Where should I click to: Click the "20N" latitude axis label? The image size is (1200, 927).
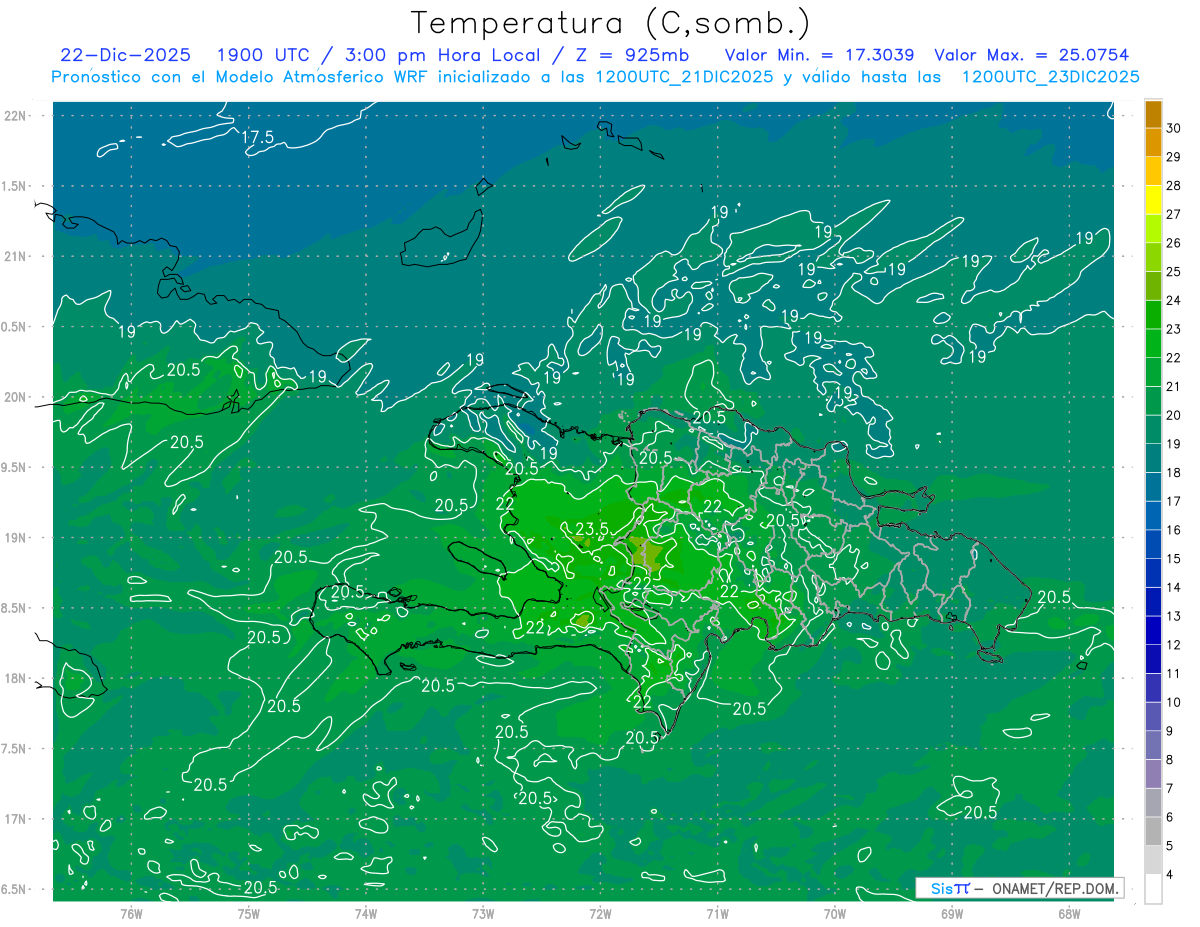tap(16, 397)
